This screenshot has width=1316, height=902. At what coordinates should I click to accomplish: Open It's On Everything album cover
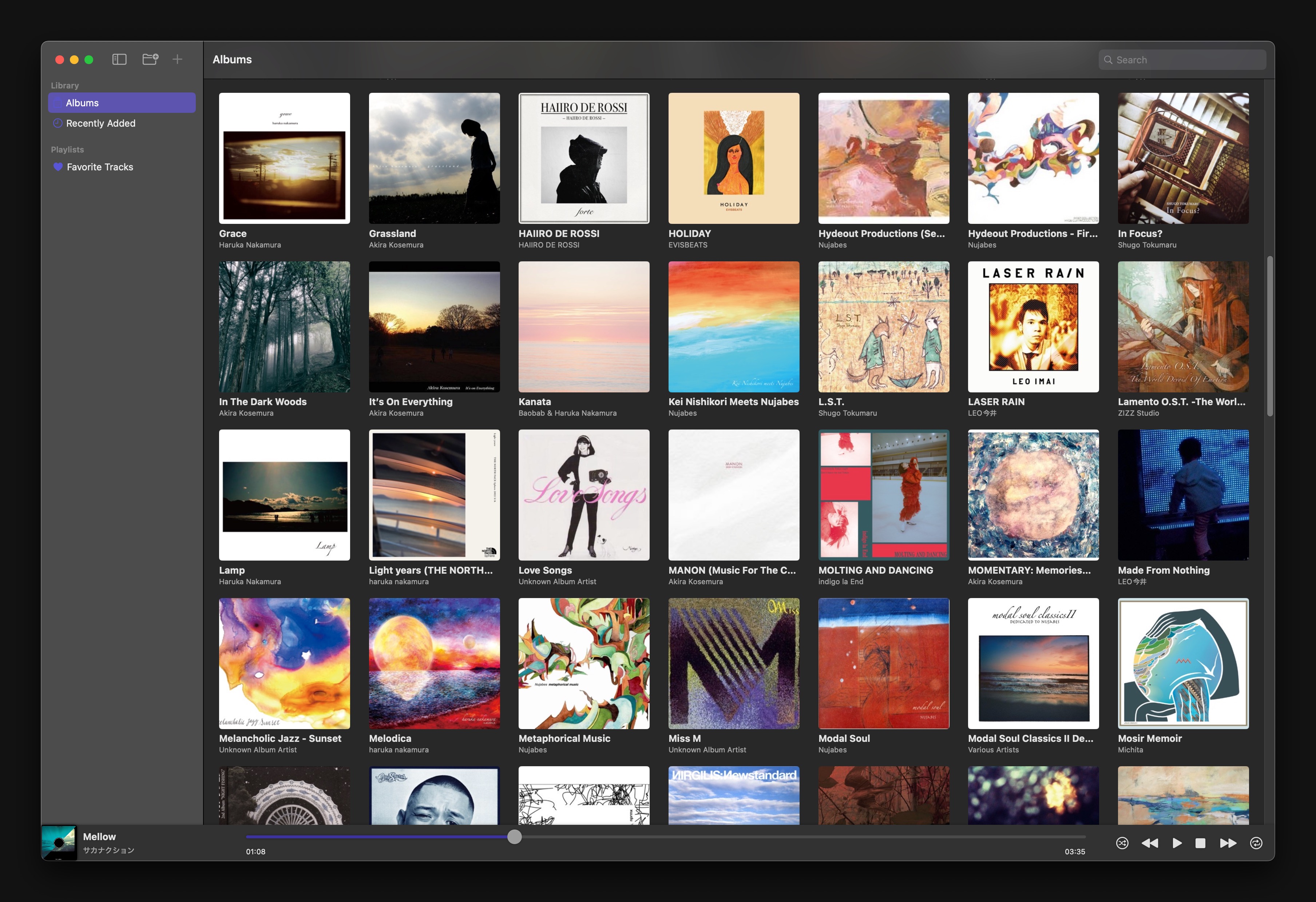click(434, 327)
